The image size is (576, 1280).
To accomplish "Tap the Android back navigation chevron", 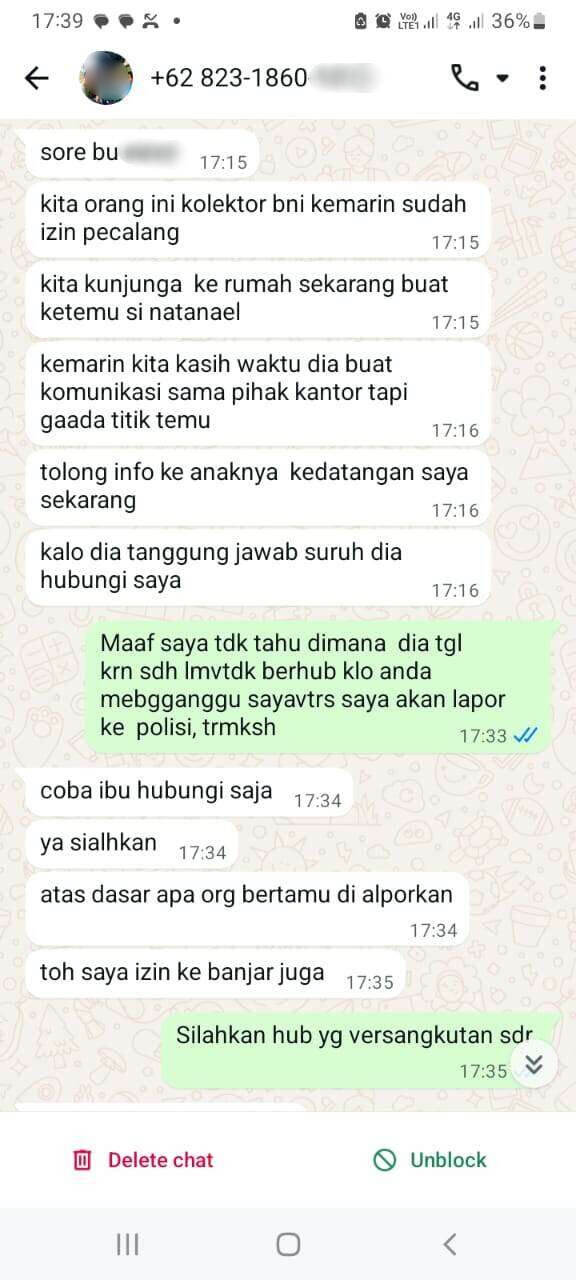I will (x=449, y=1244).
